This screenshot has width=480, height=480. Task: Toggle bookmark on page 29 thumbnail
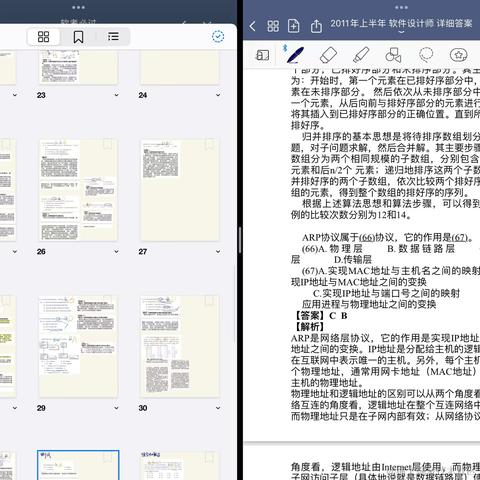107,300
